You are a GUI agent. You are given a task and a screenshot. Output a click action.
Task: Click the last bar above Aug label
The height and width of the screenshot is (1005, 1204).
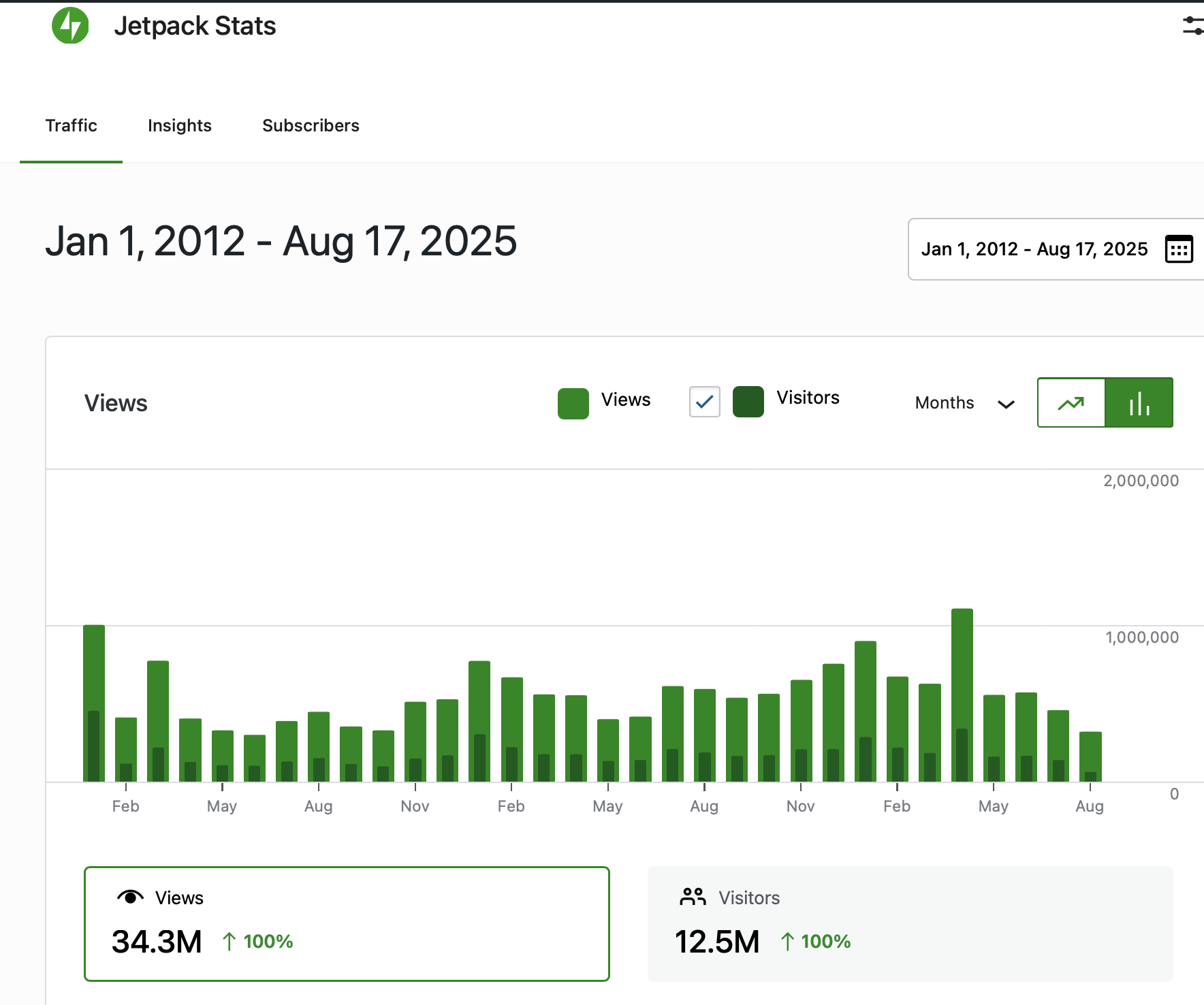click(x=1090, y=756)
